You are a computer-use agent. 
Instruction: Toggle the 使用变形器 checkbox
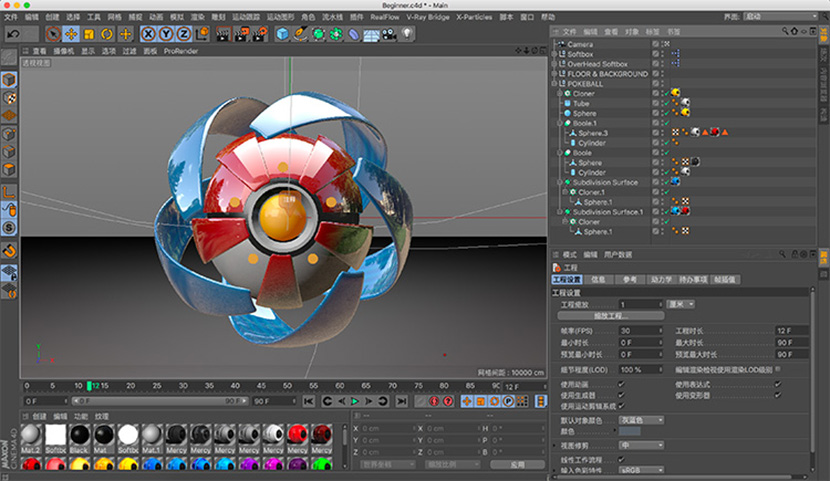click(778, 395)
